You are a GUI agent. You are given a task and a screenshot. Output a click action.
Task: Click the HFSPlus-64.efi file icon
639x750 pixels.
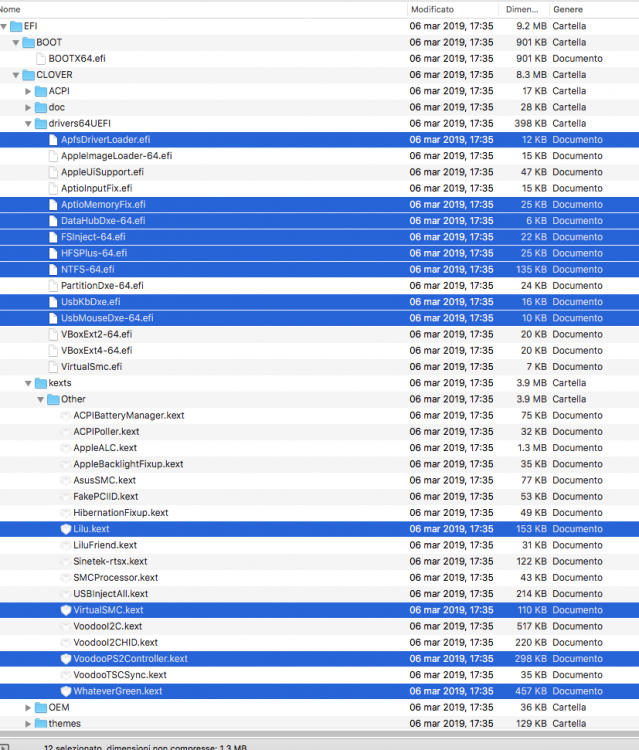click(x=54, y=254)
